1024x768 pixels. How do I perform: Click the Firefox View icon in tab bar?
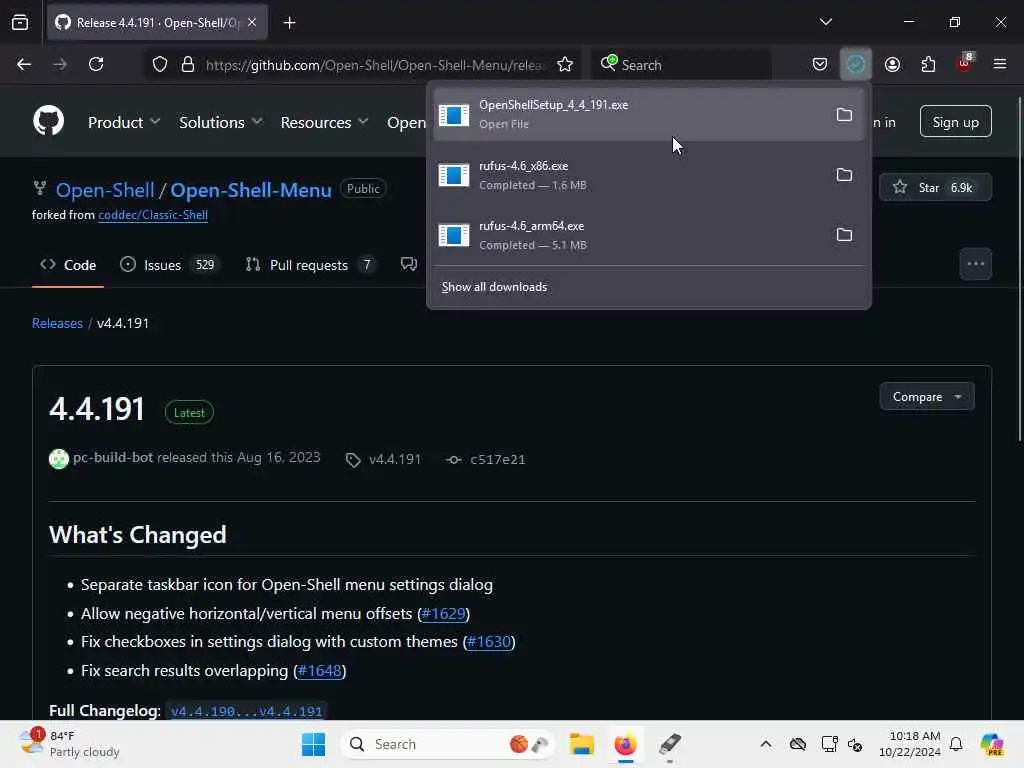(20, 22)
